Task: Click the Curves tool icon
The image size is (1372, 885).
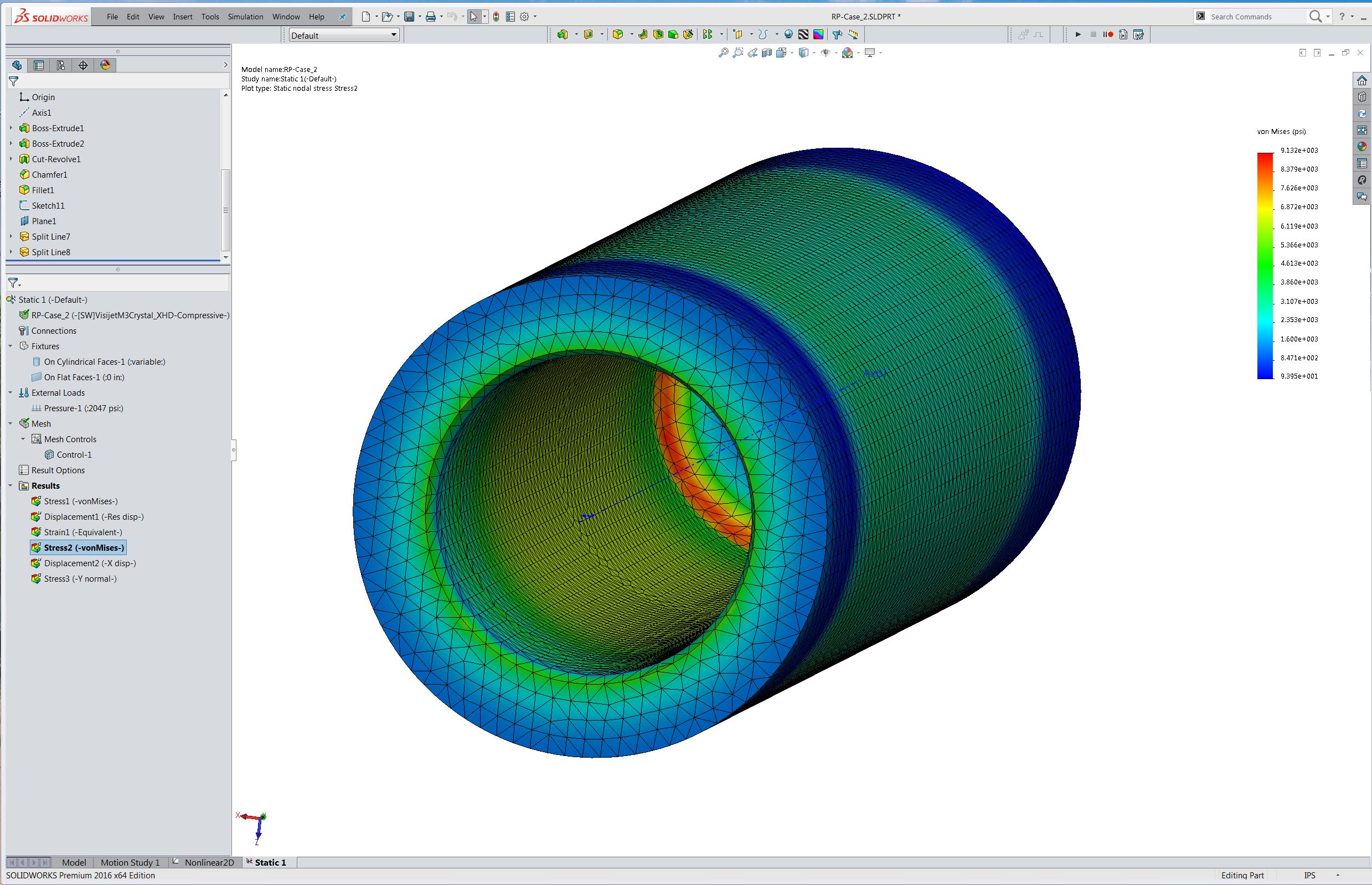Action: click(x=763, y=34)
